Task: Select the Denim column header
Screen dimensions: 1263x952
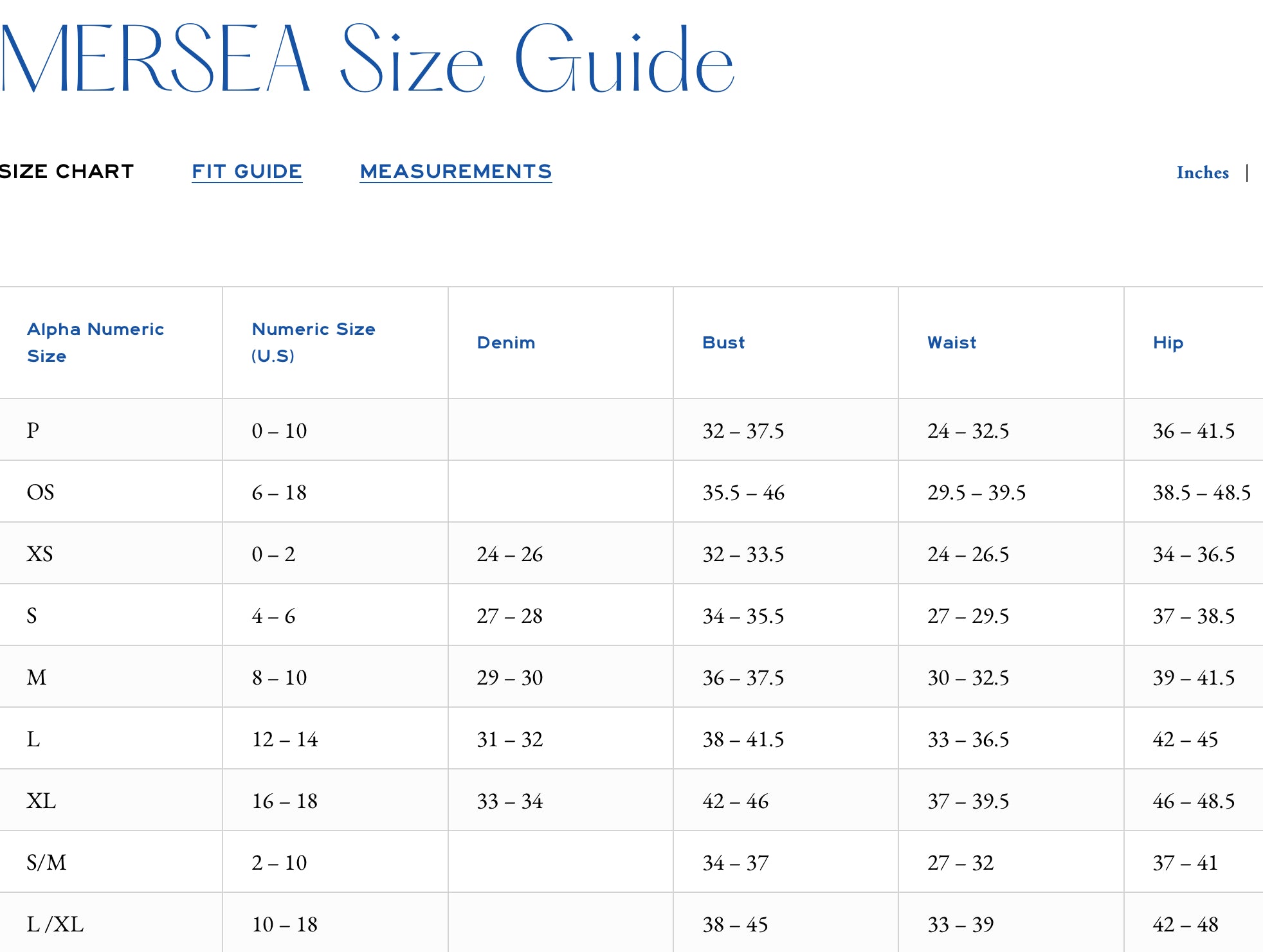Action: coord(505,343)
